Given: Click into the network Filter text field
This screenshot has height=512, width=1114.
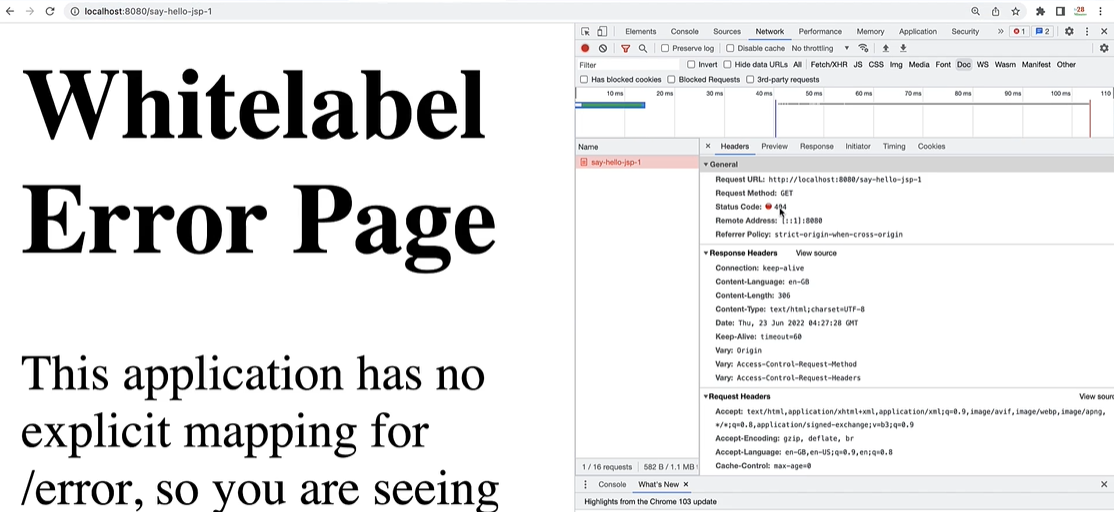Looking at the screenshot, I should [x=628, y=65].
